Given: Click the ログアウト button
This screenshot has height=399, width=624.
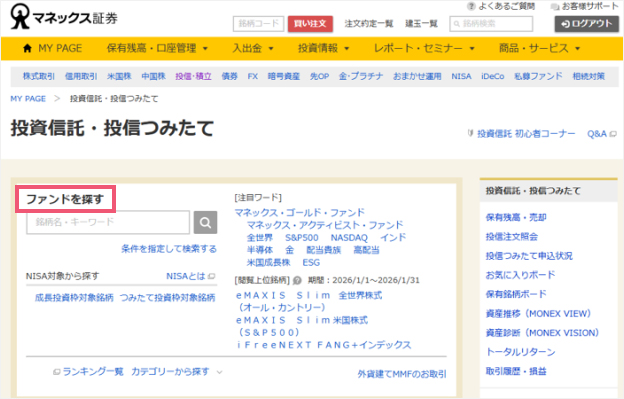Looking at the screenshot, I should coord(587,24).
